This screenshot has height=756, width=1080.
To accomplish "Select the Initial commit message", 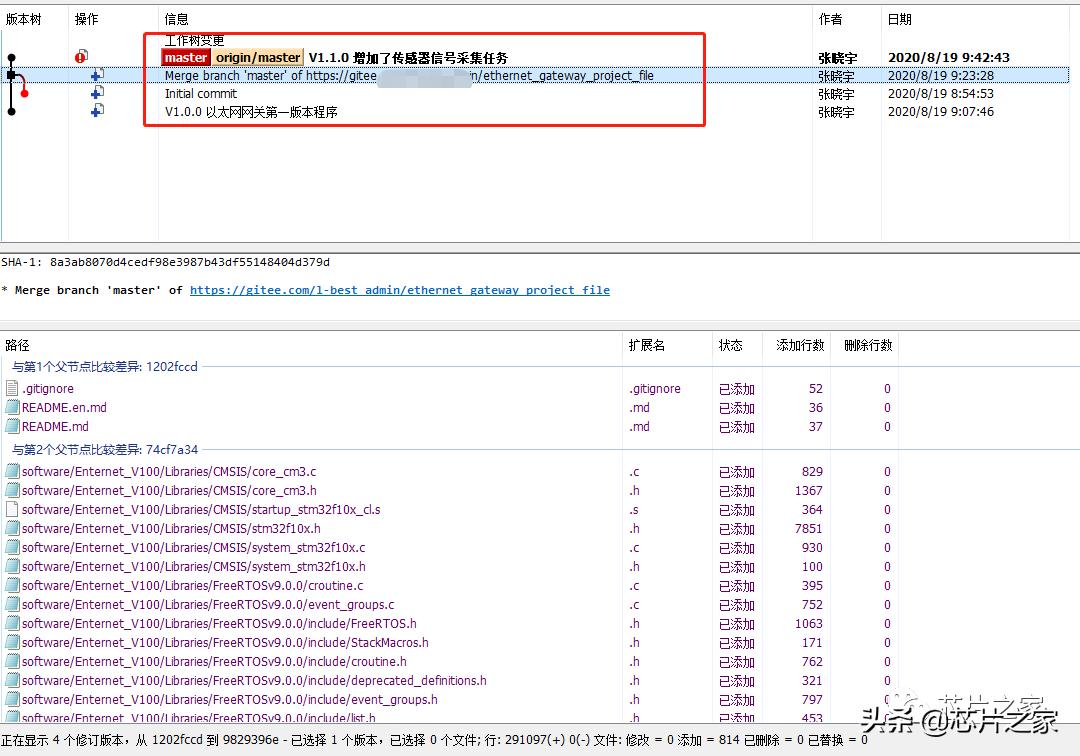I will tap(200, 94).
